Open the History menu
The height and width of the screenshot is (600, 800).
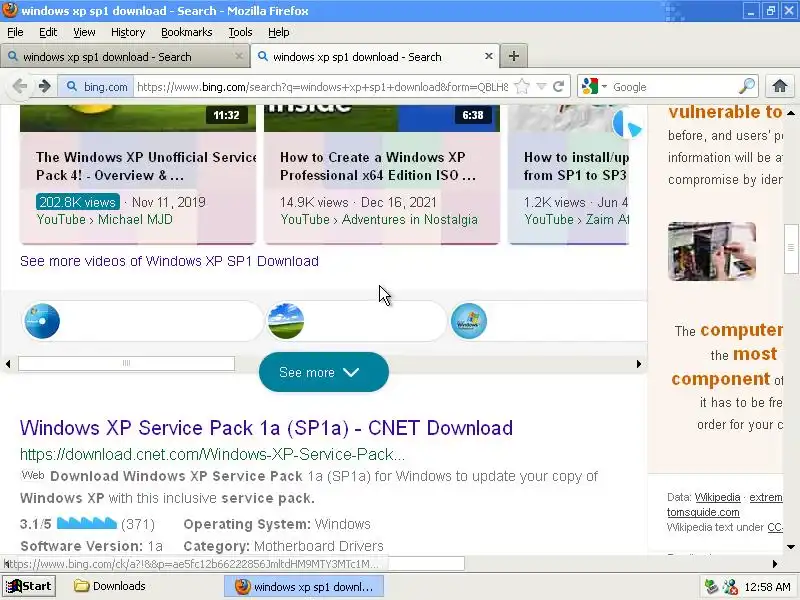[128, 32]
